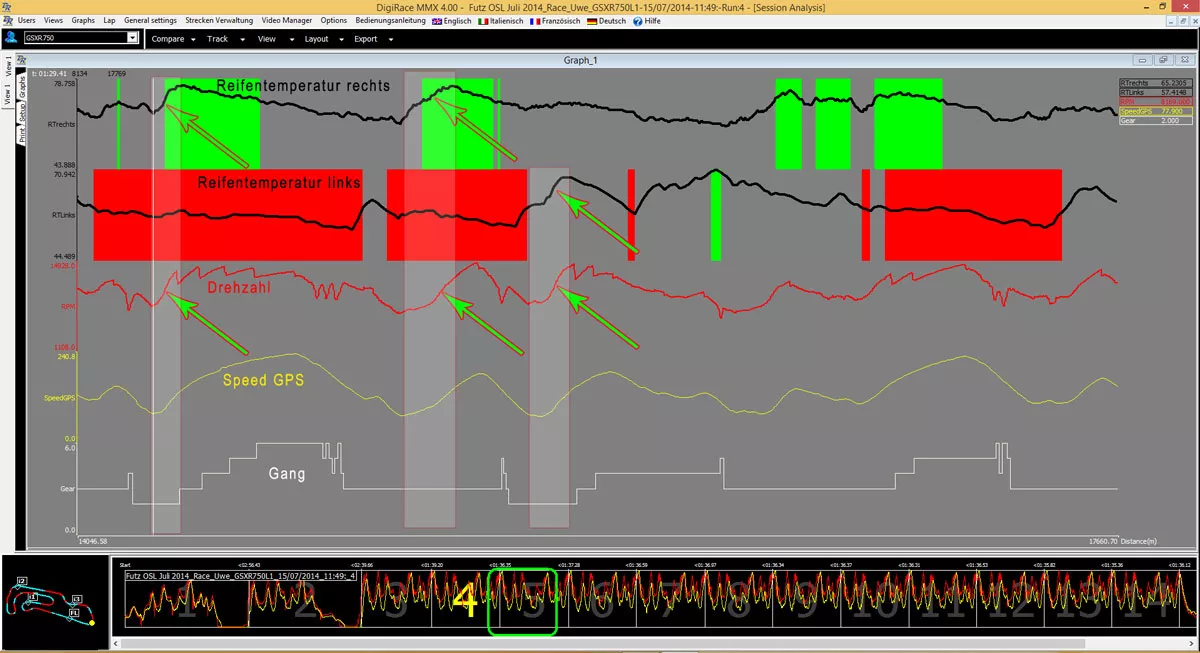Expand the Export dropdown
This screenshot has height=653, width=1200.
pyautogui.click(x=373, y=39)
